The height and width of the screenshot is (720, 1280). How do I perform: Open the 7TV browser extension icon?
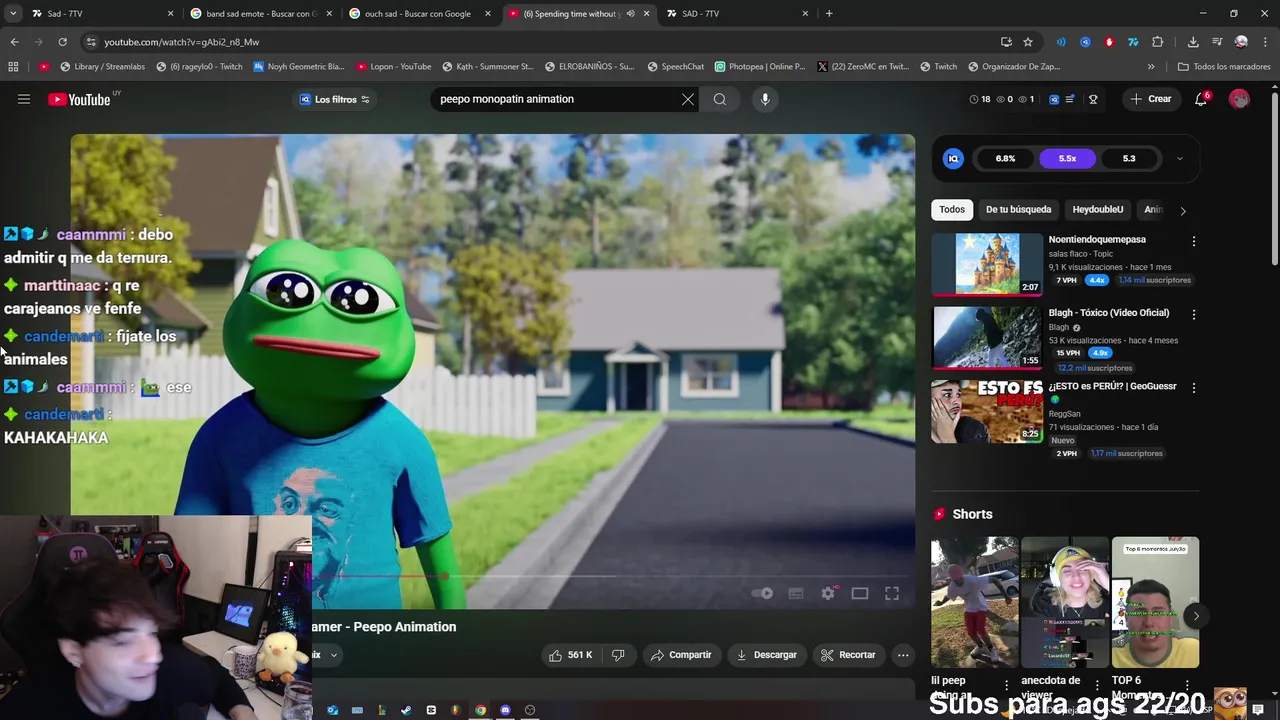pos(1133,42)
